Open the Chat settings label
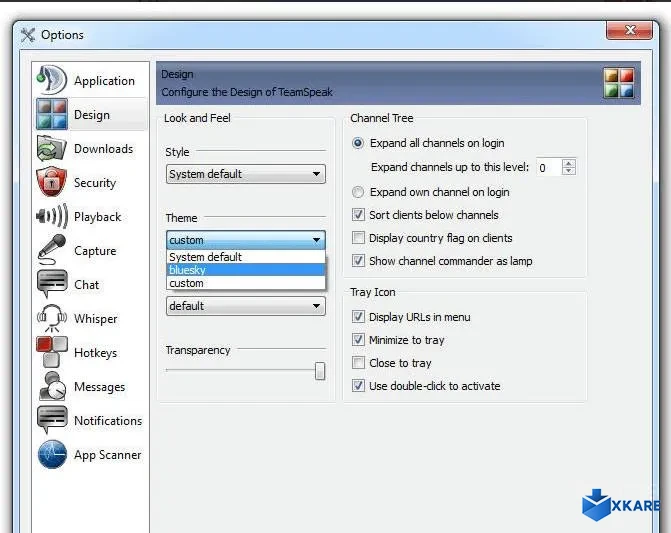 [86, 285]
